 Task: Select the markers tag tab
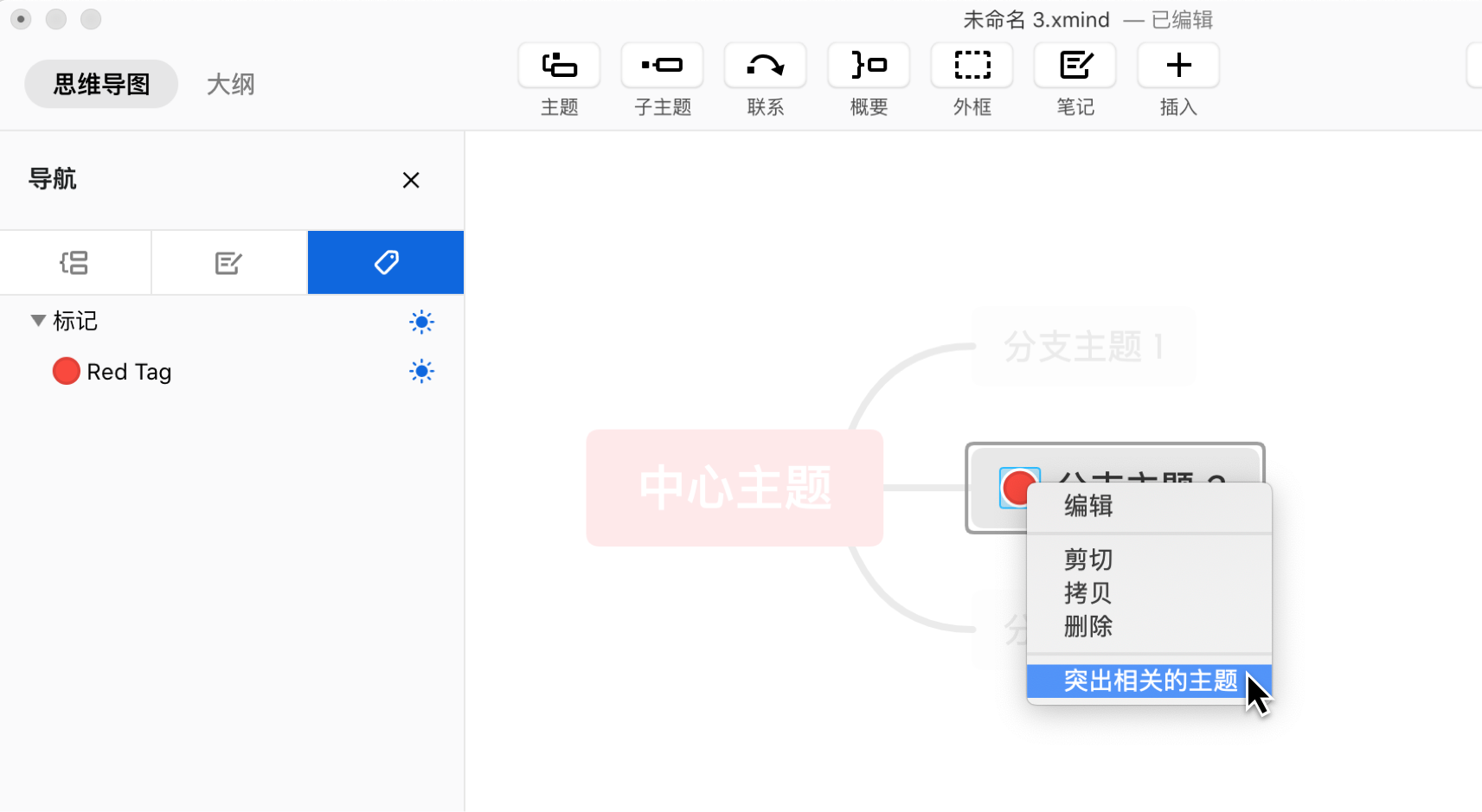coord(386,263)
